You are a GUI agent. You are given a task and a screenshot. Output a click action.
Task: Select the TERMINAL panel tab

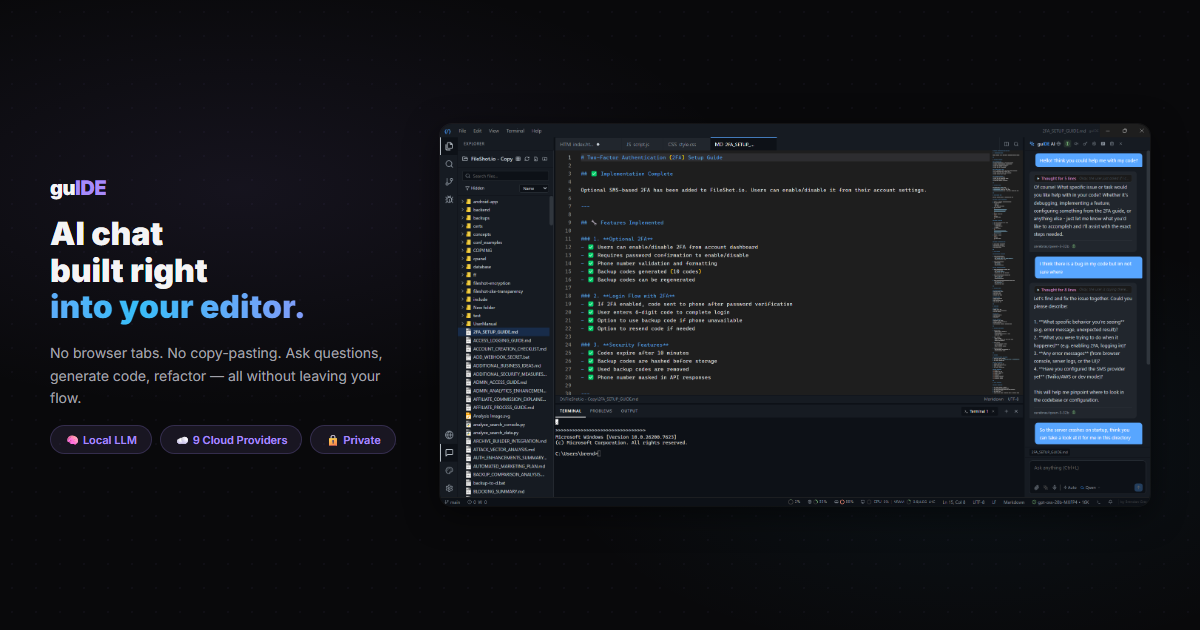coord(570,411)
